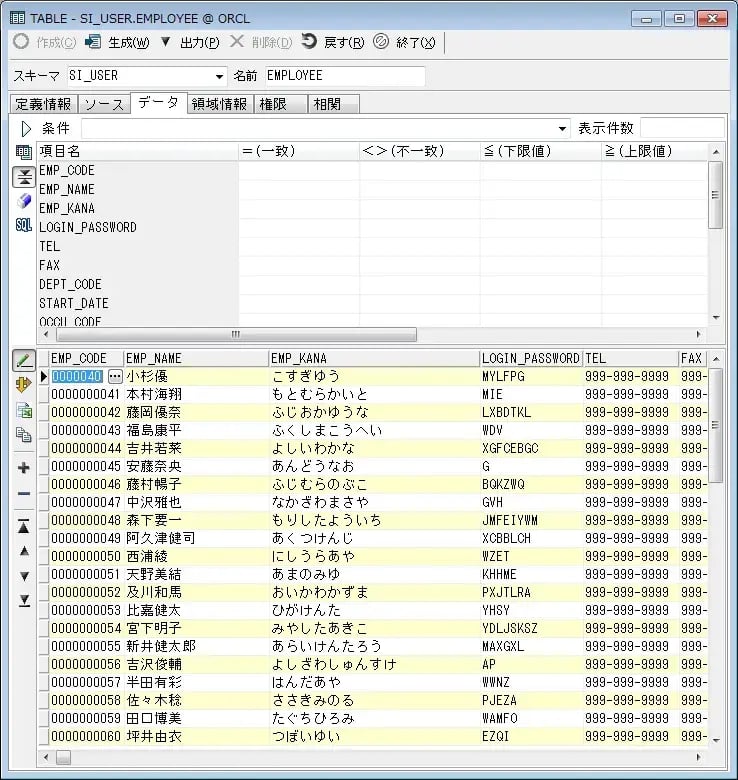
Task: Open the ソース tab
Action: [104, 104]
